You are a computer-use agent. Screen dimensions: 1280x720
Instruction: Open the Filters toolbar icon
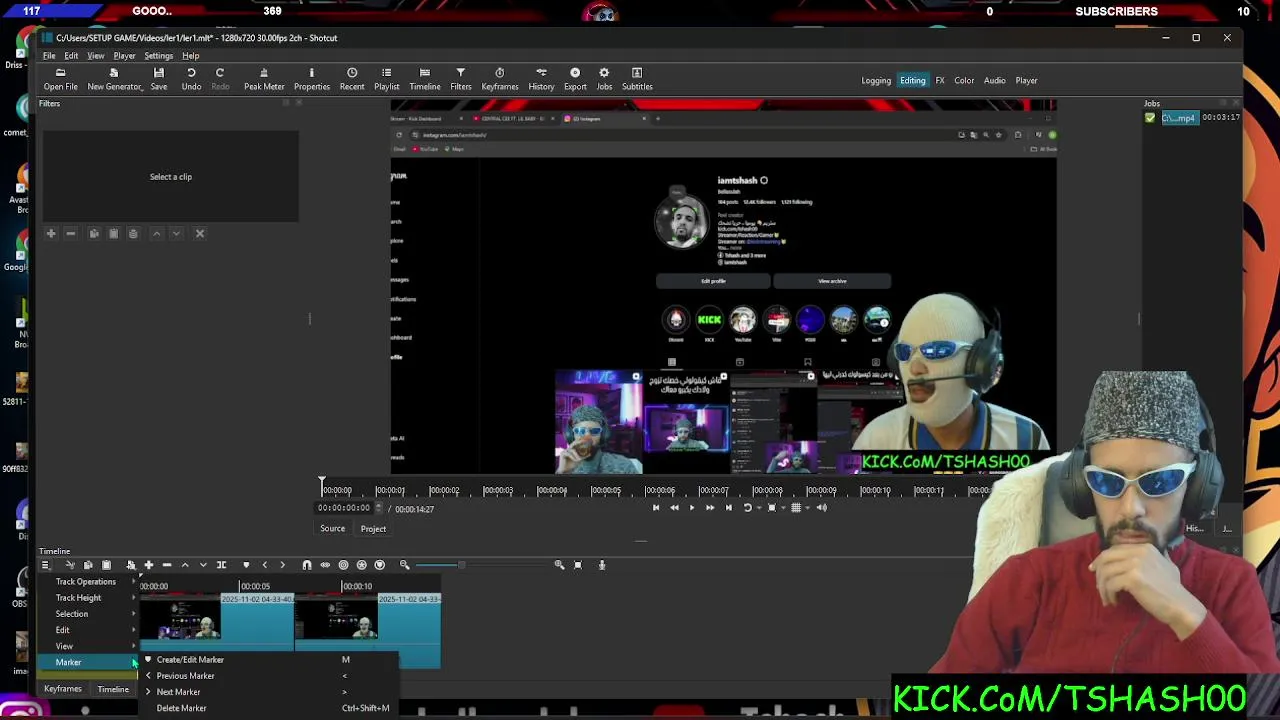click(460, 79)
